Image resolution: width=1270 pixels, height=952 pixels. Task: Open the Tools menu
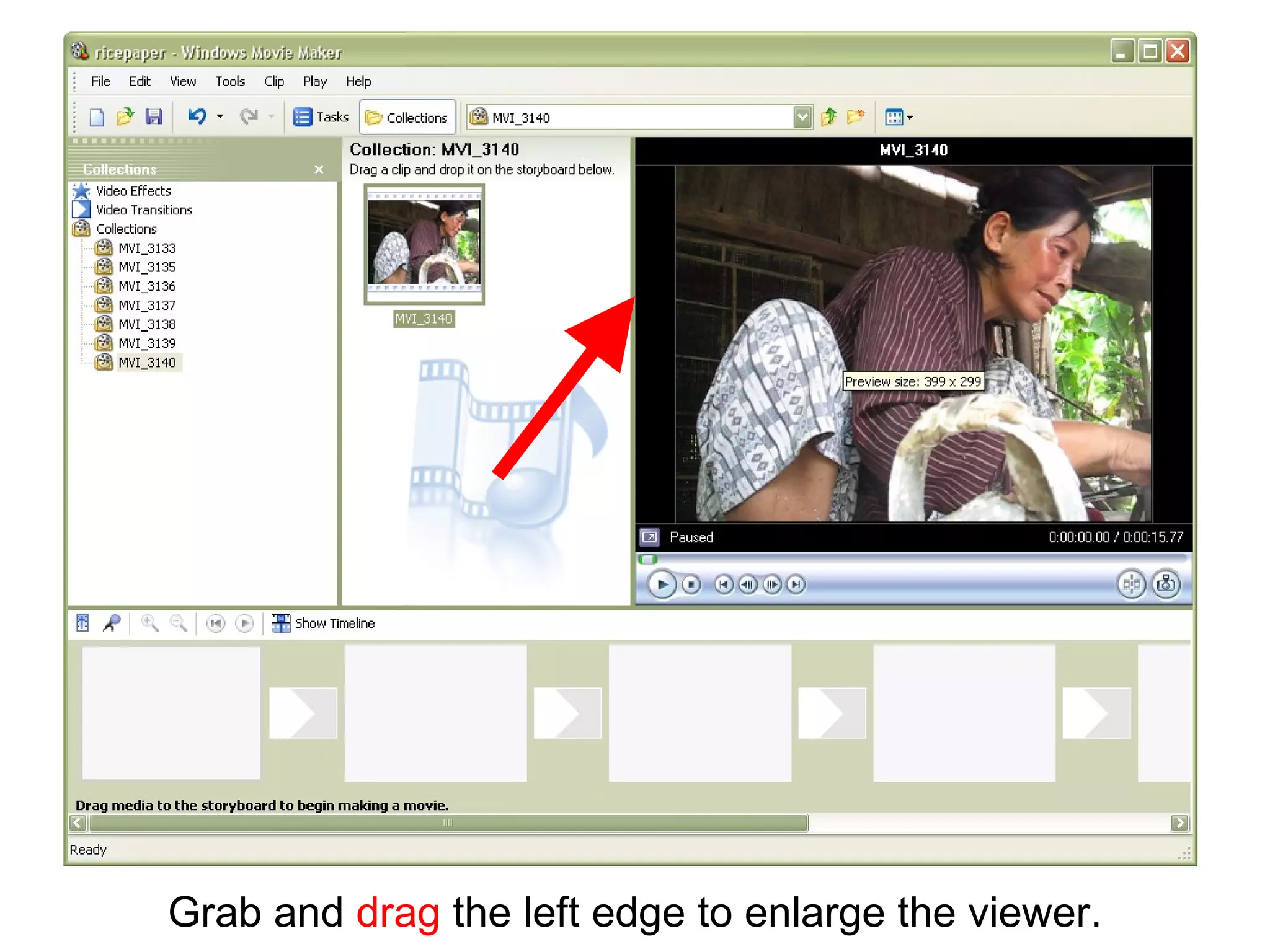pos(230,81)
